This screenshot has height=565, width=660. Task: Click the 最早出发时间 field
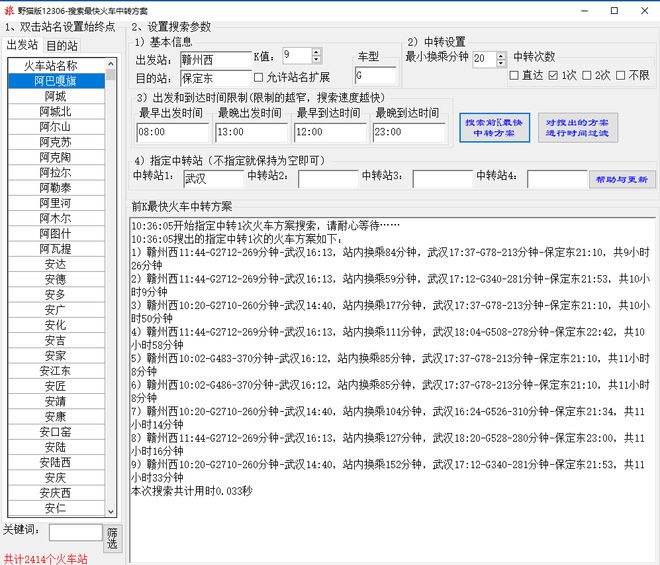tap(172, 132)
